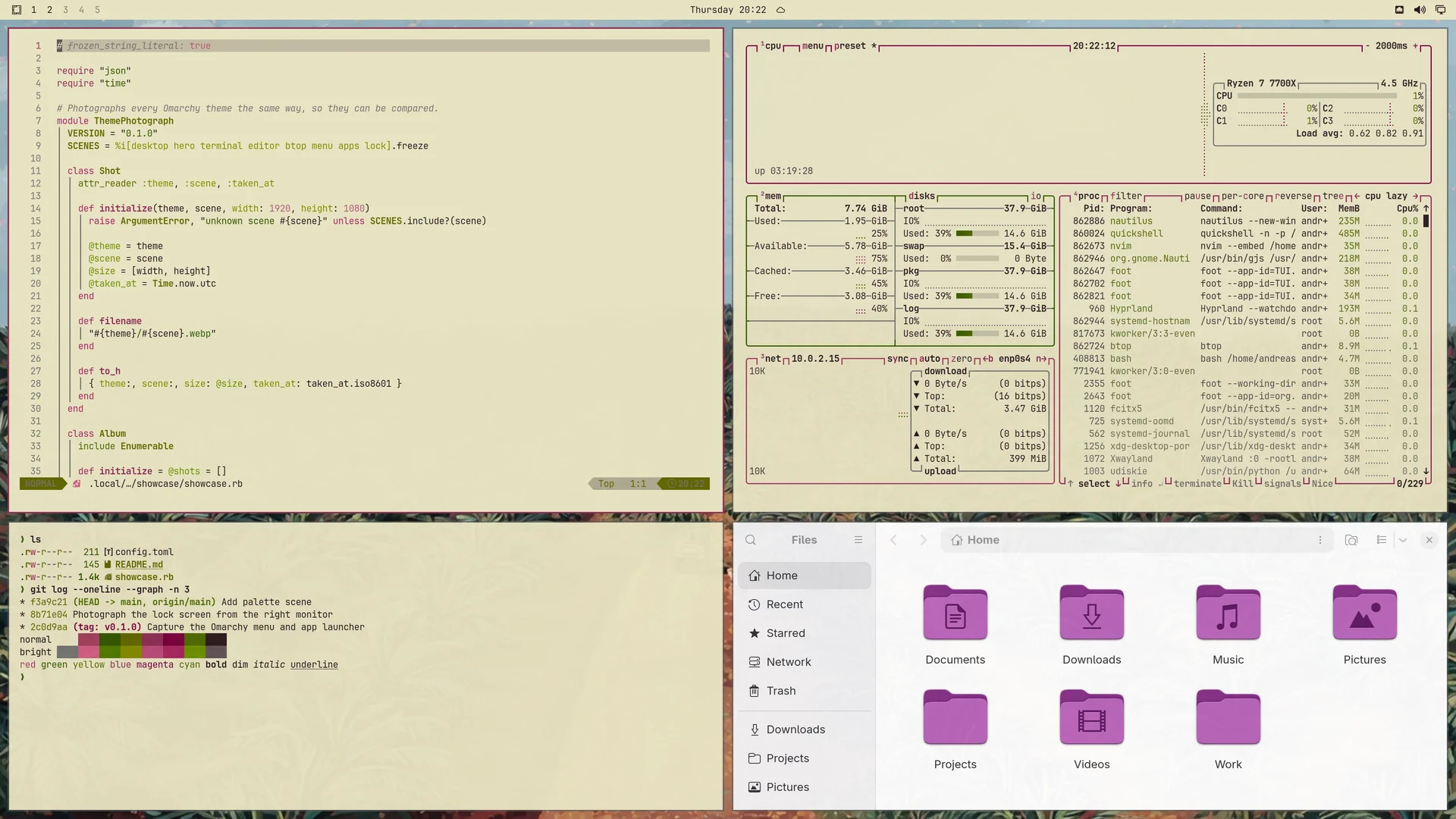Open the Pictures folder icon in grid
Screen dimensions: 1456x819
point(1364,613)
